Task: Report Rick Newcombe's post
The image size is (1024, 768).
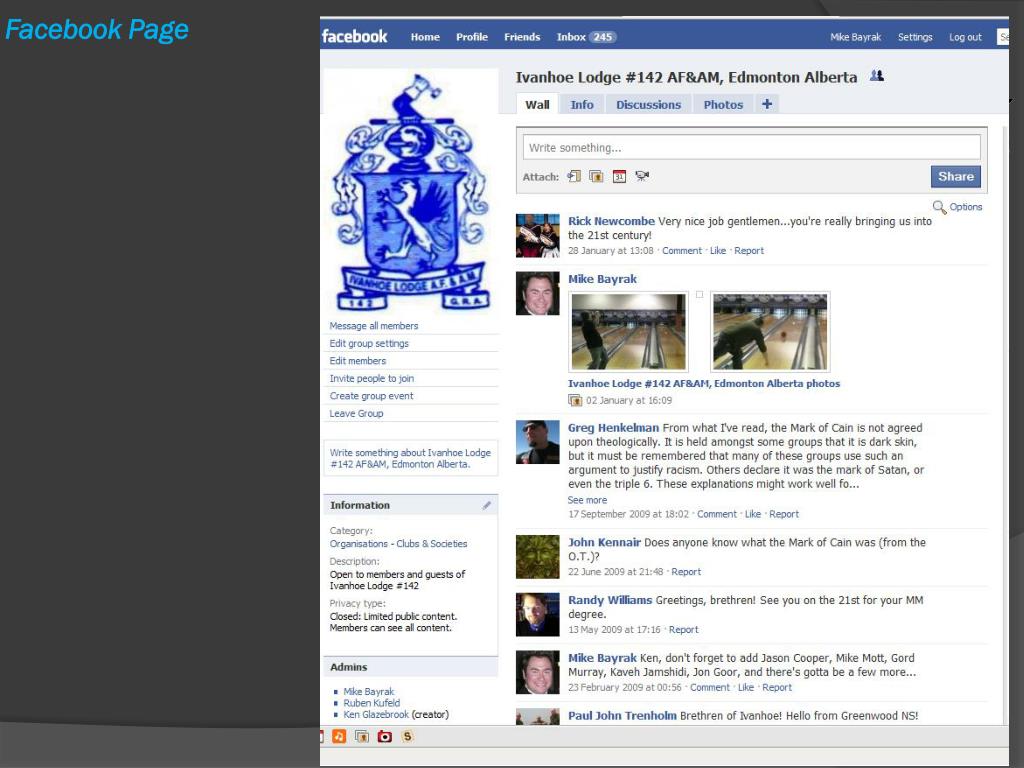Action: click(x=748, y=251)
